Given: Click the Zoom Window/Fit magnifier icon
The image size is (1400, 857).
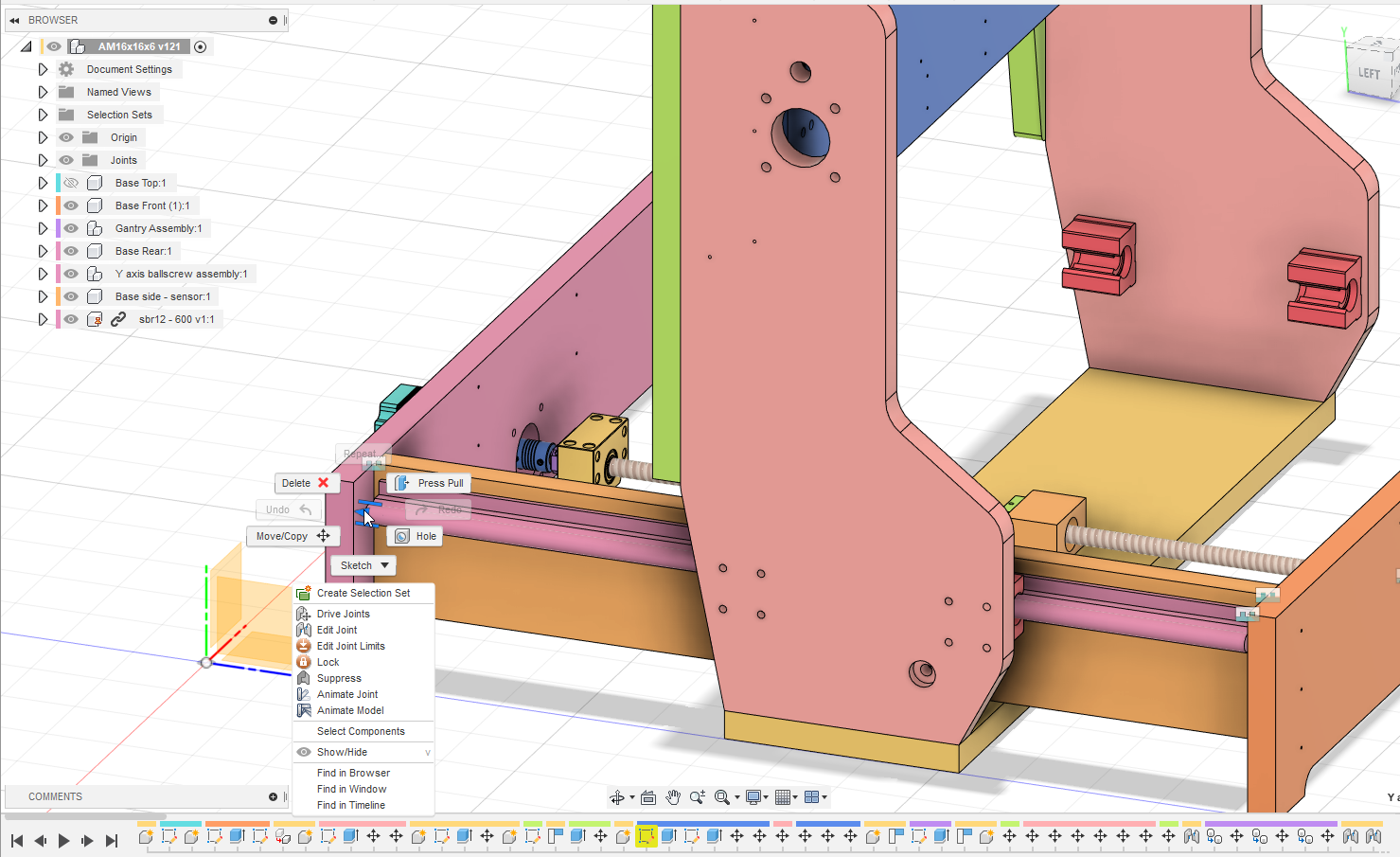Looking at the screenshot, I should [722, 797].
